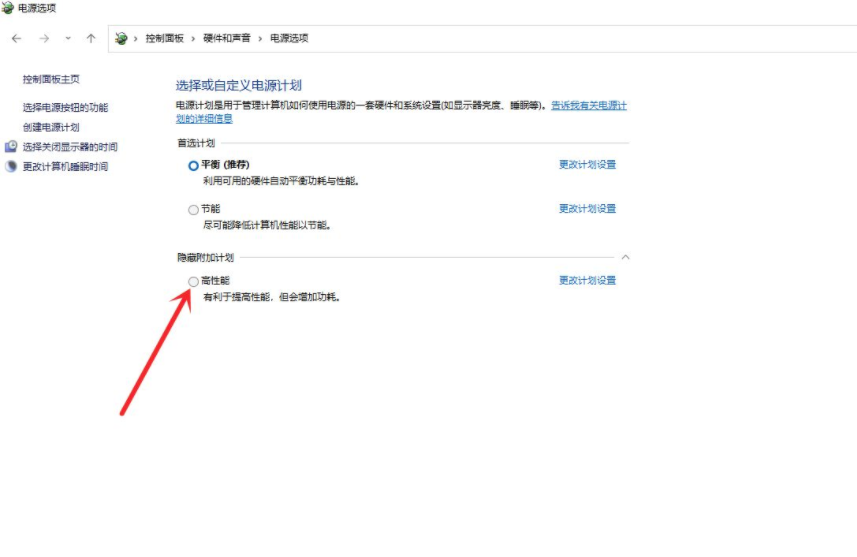Click the Back arrow in navigation bar

(x=16, y=38)
